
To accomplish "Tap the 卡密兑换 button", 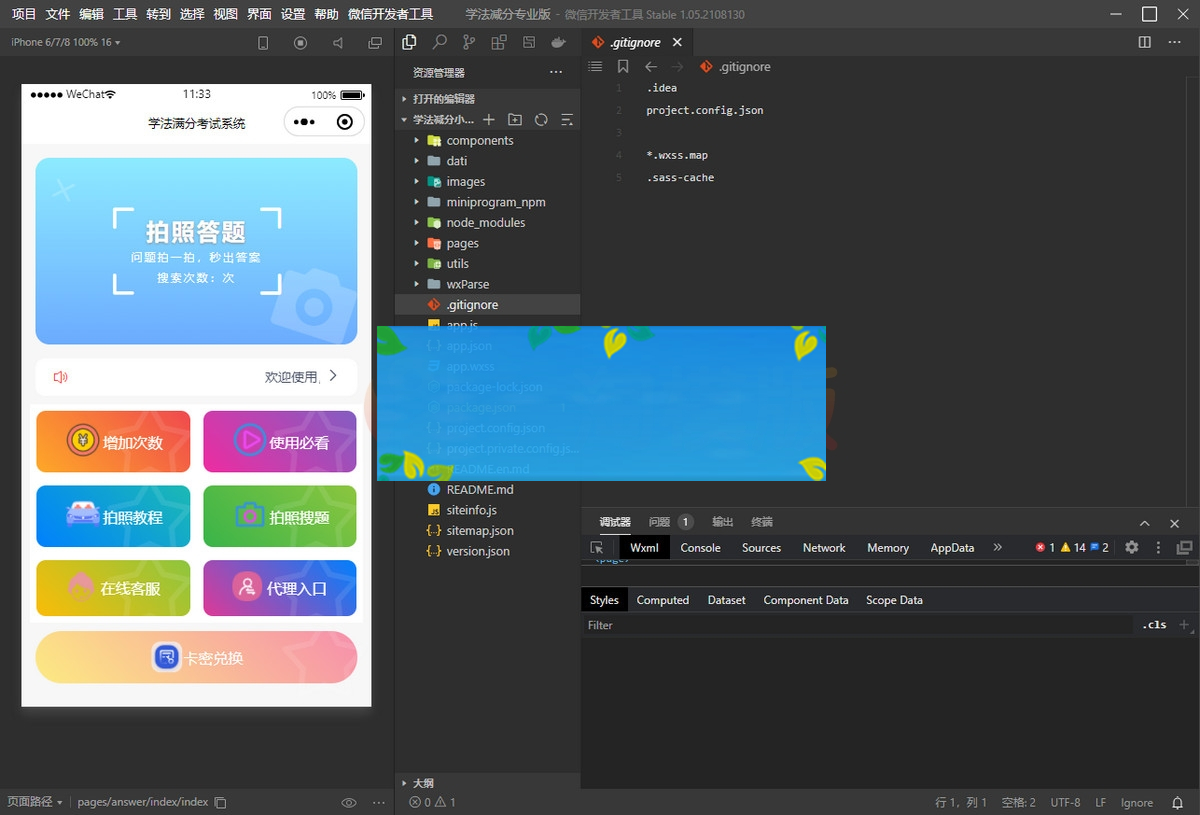I will point(196,658).
